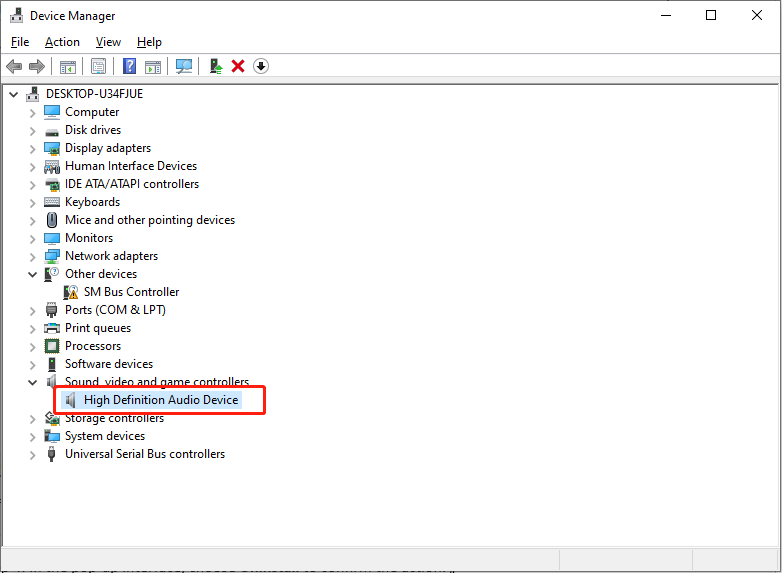Click the DESKTOP-U34FJUE computer icon
This screenshot has width=782, height=573.
33,94
